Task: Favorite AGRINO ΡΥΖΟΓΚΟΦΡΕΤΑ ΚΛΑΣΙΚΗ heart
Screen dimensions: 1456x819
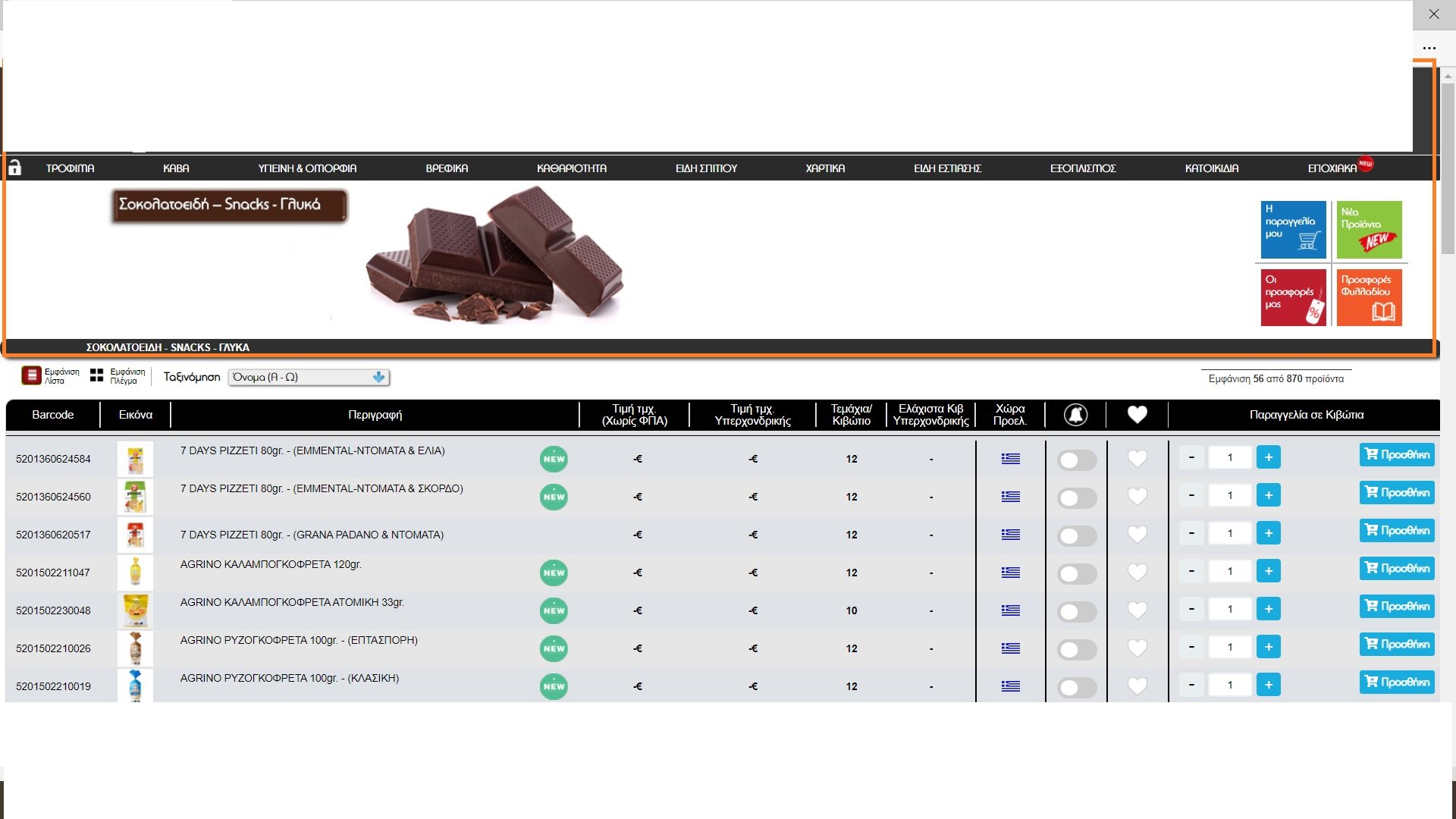Action: pos(1137,686)
